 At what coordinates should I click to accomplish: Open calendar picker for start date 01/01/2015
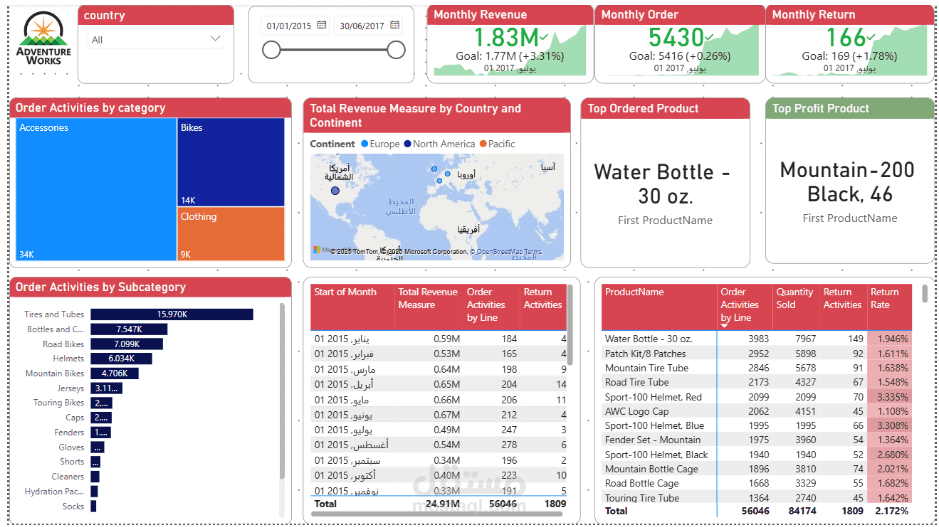[x=322, y=25]
